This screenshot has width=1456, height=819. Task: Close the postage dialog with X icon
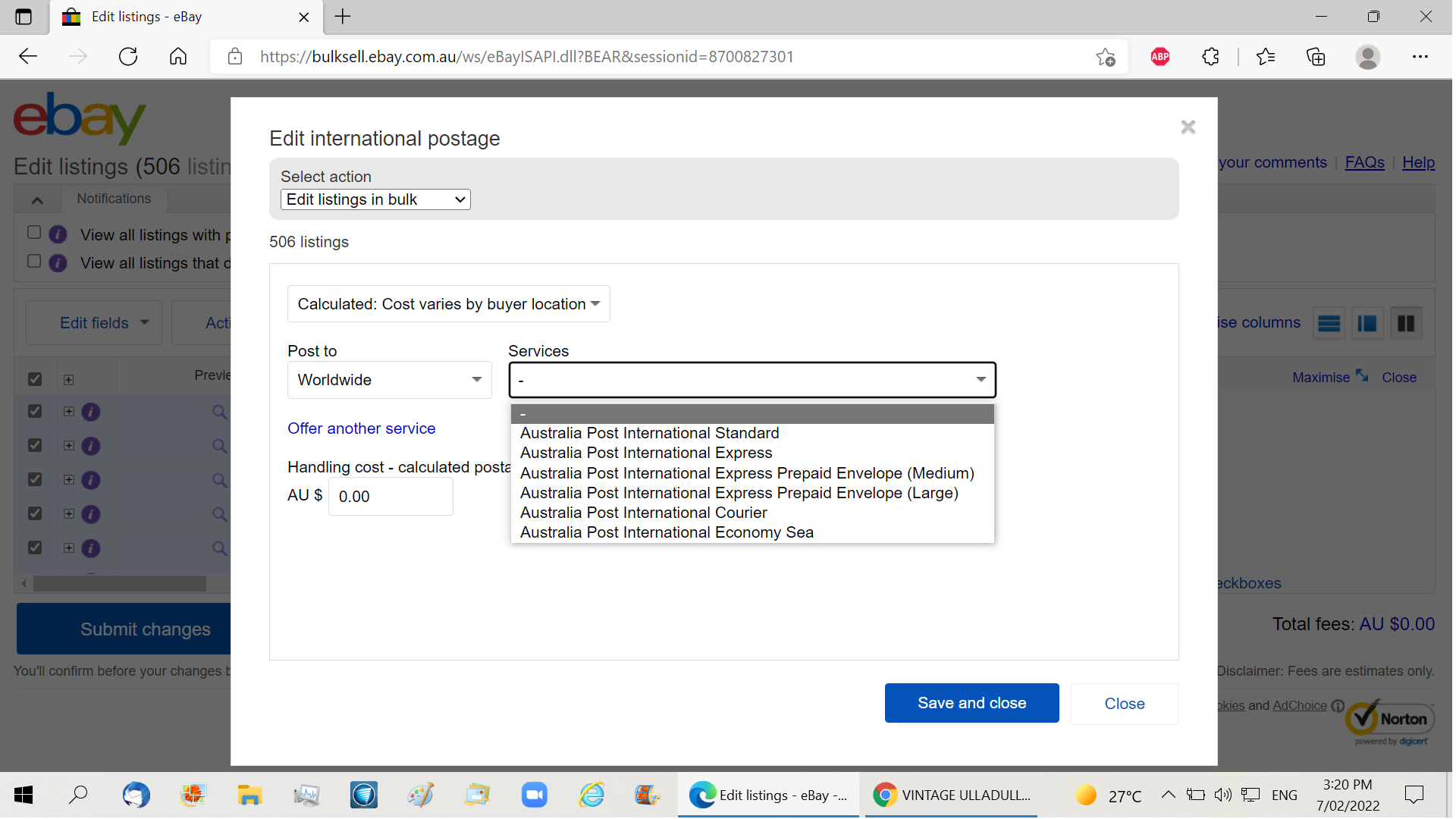pos(1188,127)
